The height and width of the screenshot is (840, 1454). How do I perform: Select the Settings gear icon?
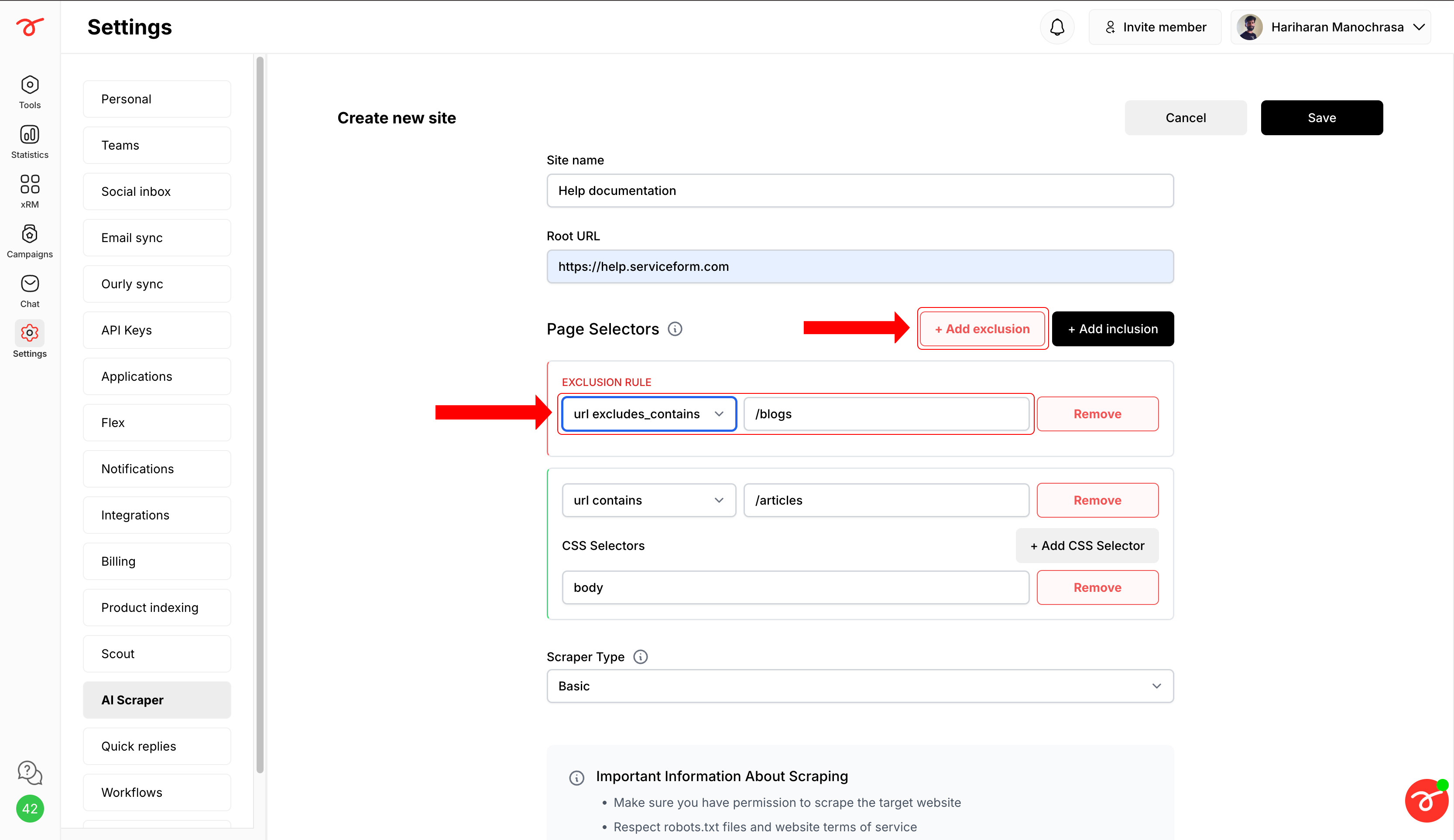(x=29, y=333)
